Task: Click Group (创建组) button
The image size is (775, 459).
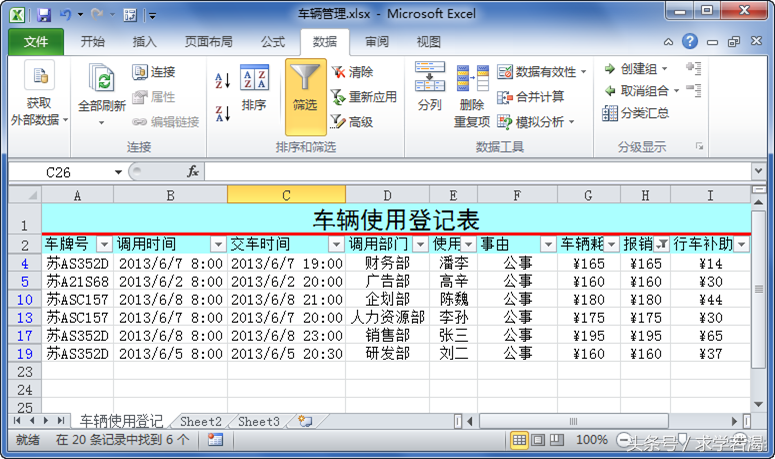Action: (636, 69)
